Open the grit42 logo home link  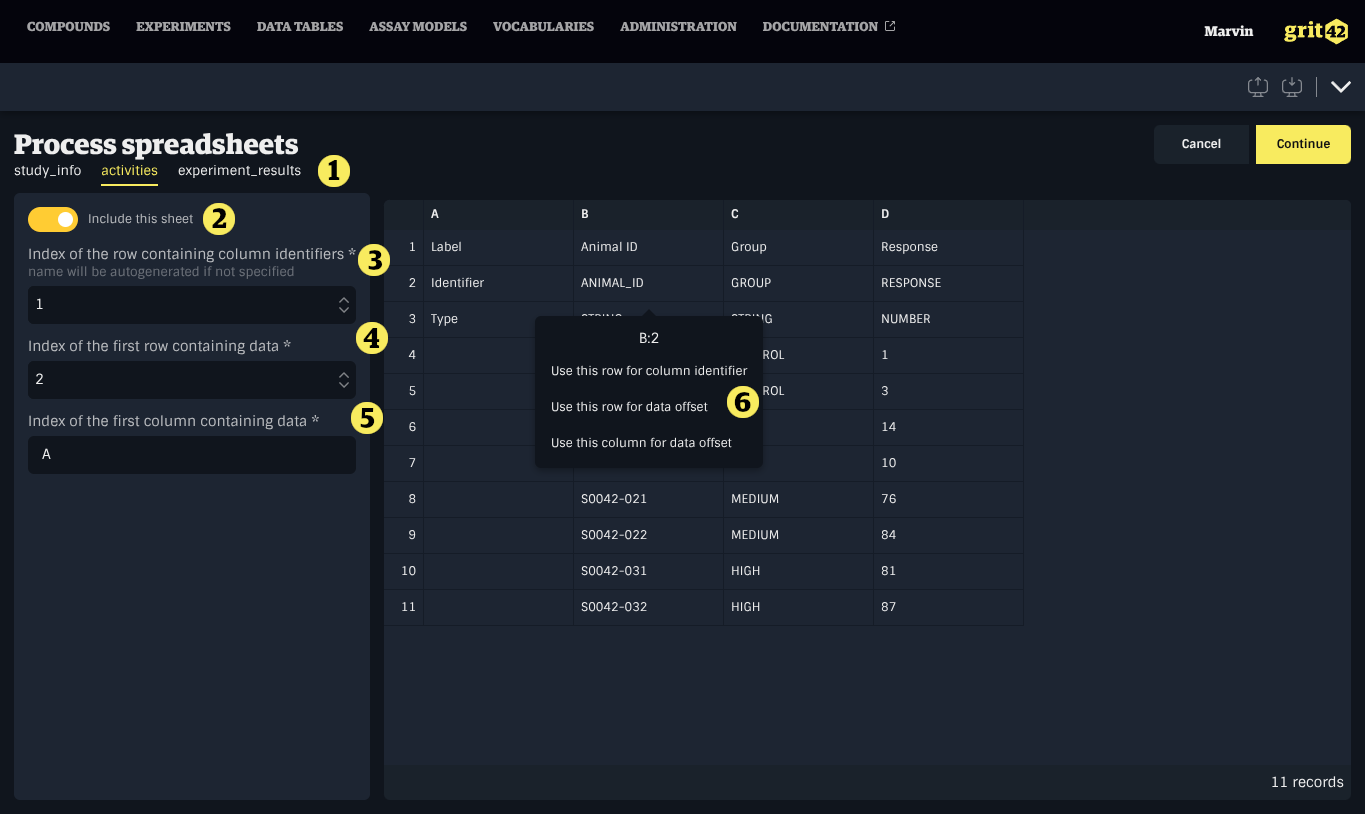point(1316,31)
